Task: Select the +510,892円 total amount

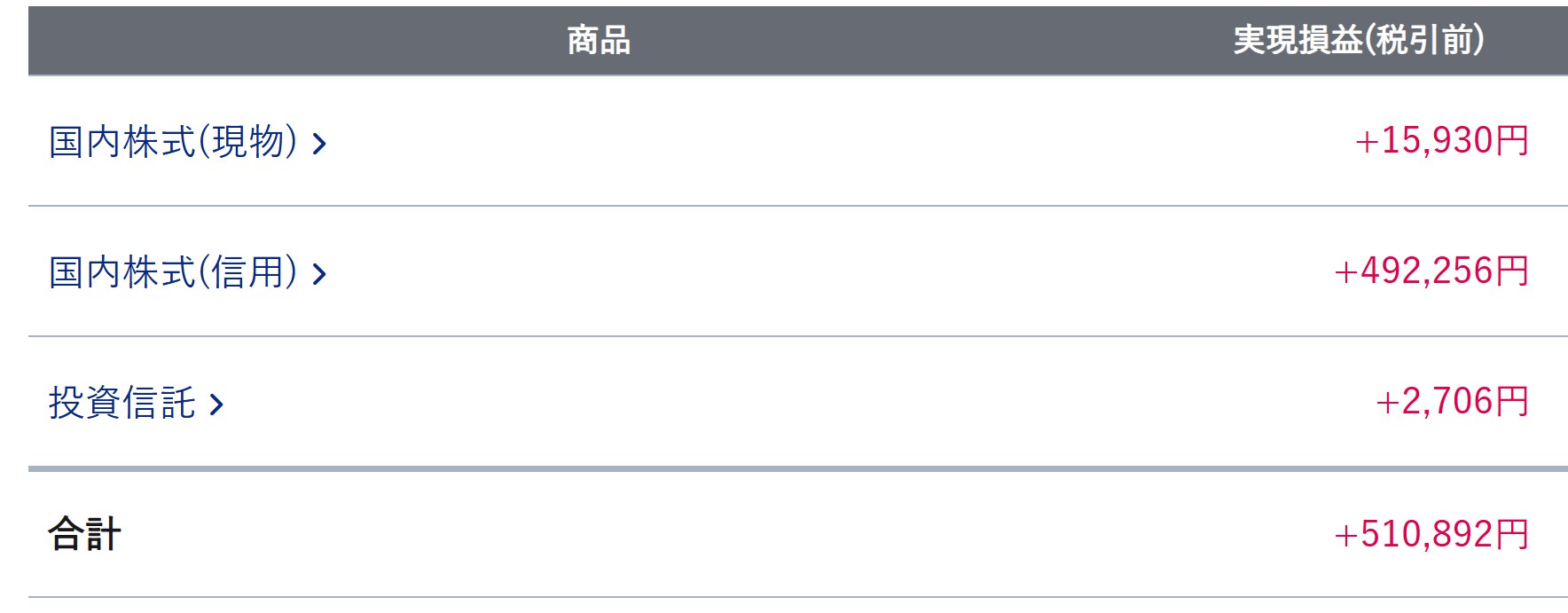Action: (1431, 534)
